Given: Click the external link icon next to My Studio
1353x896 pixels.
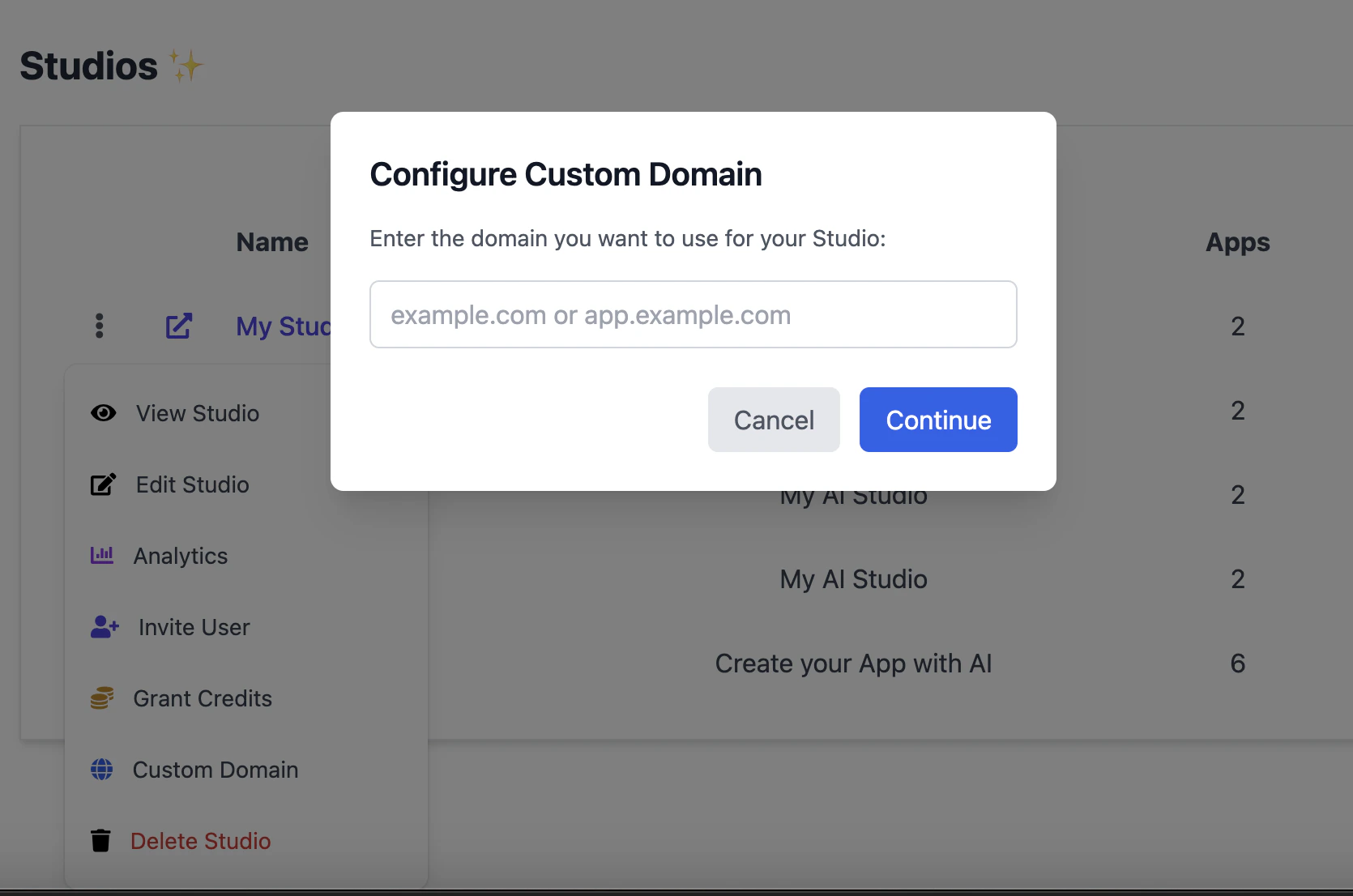Looking at the screenshot, I should (178, 326).
